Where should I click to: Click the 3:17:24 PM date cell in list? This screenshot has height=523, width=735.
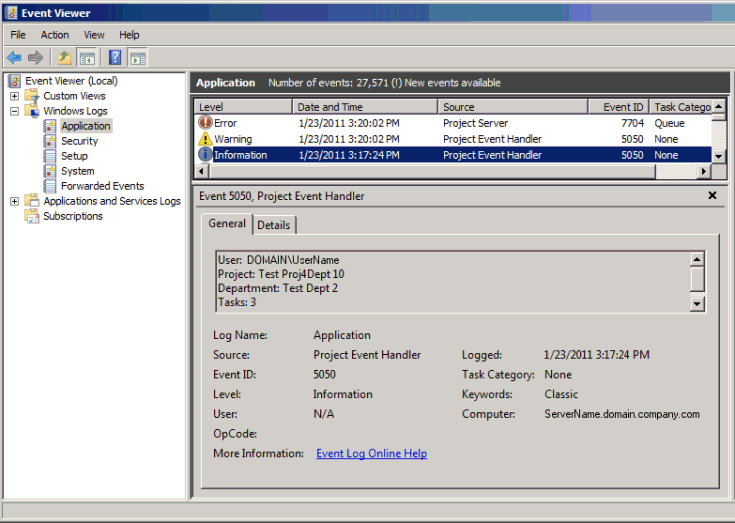349,155
